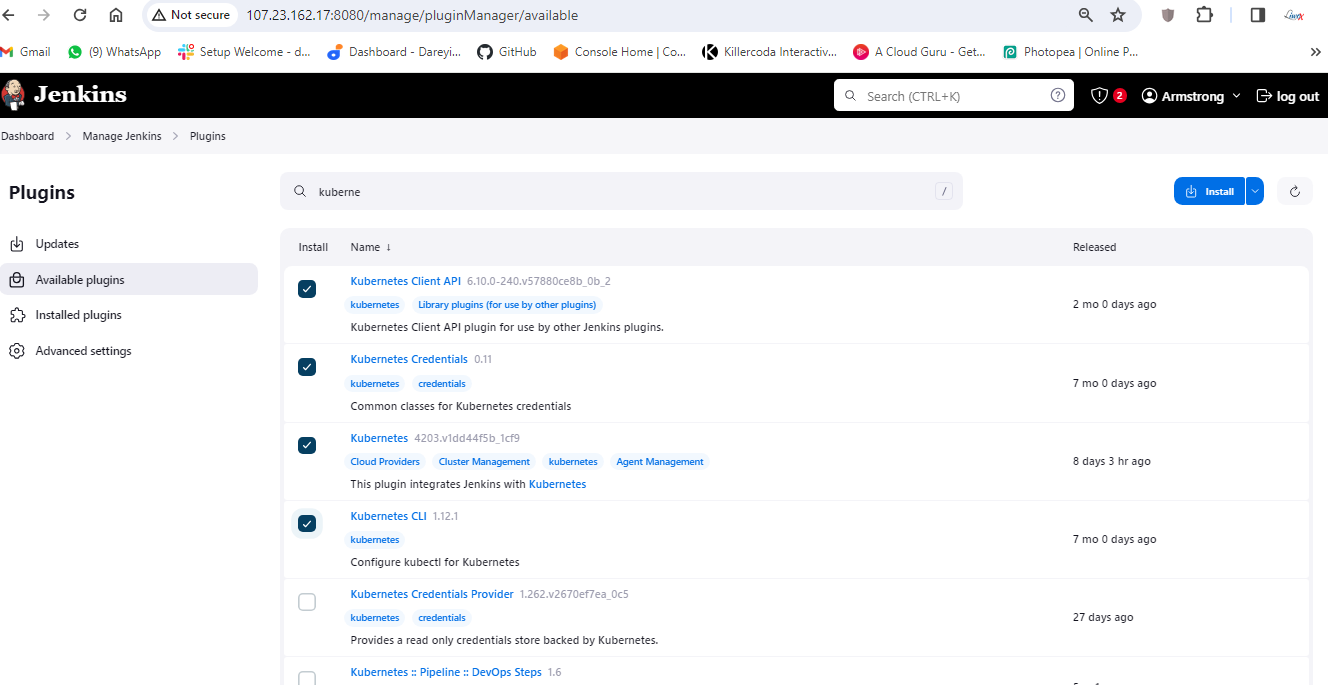Expand the Install button dropdown arrow
The height and width of the screenshot is (685, 1328).
pos(1255,192)
